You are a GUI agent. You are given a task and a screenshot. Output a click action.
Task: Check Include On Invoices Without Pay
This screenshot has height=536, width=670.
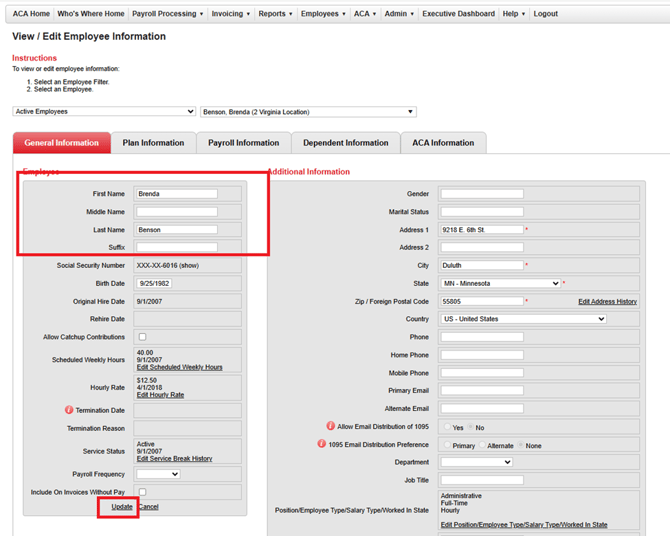coord(142,492)
